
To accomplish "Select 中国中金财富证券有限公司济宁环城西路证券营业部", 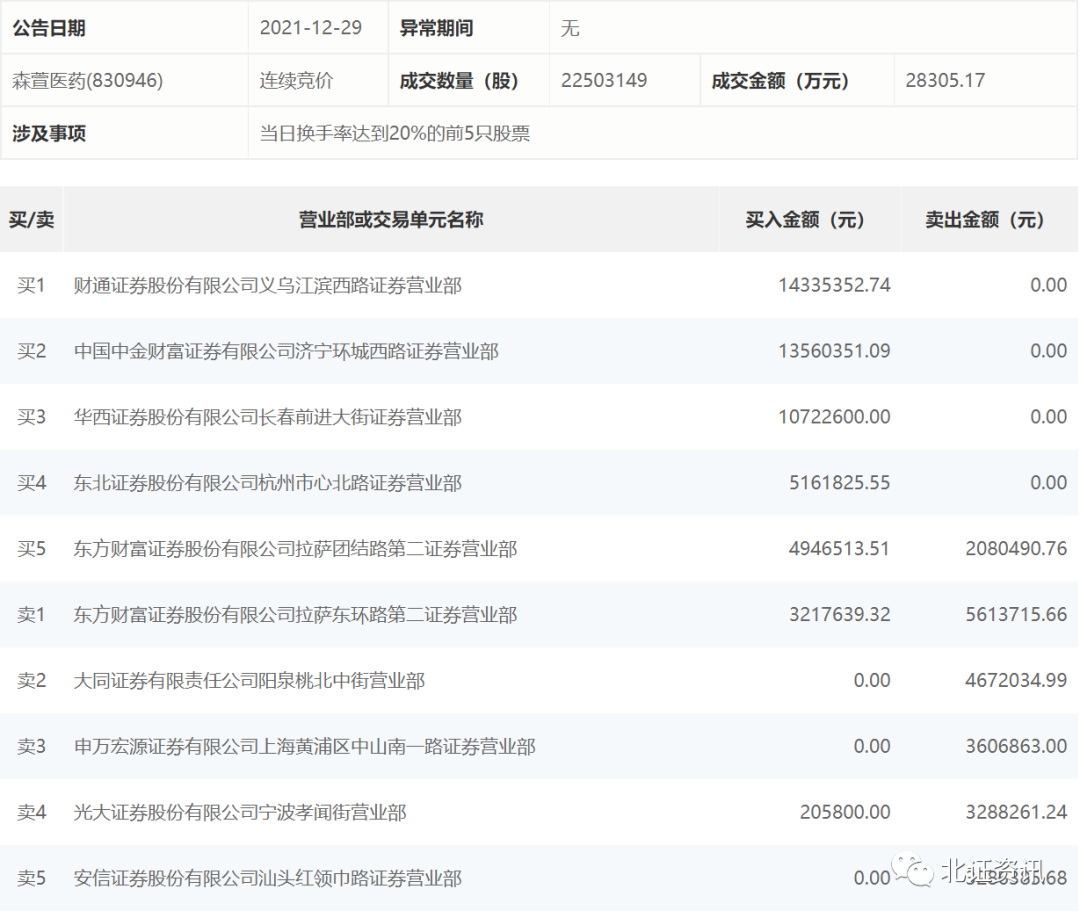I will pyautogui.click(x=287, y=351).
